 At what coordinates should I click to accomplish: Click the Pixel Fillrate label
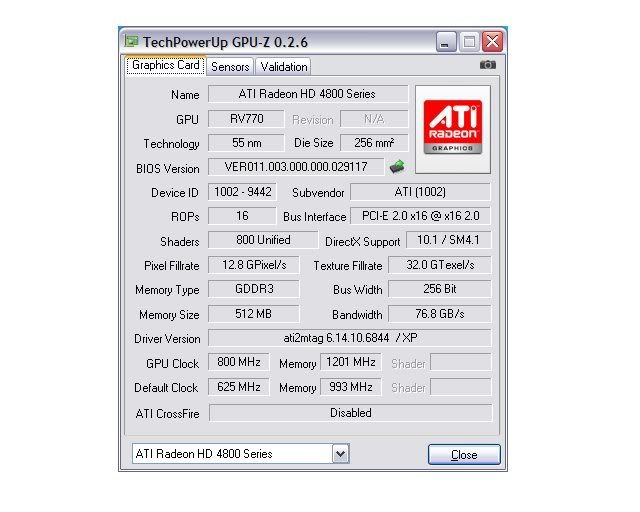[171, 266]
